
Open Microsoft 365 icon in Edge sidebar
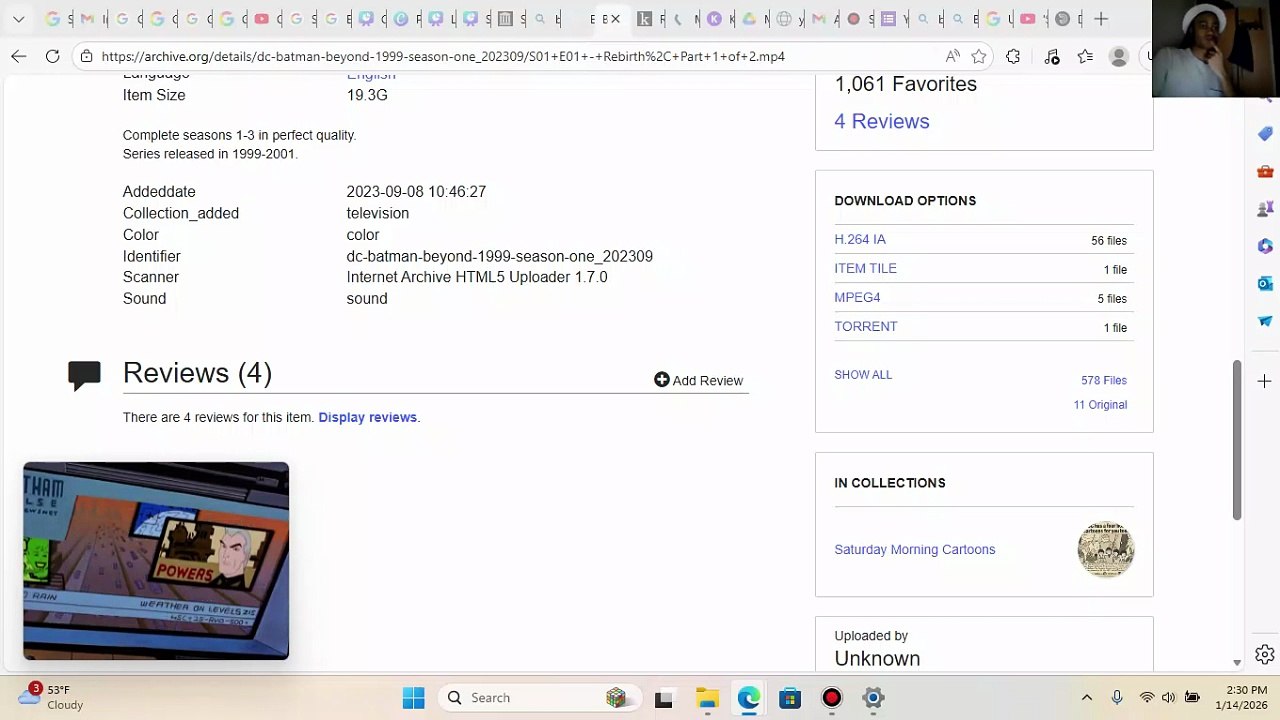(x=1265, y=246)
